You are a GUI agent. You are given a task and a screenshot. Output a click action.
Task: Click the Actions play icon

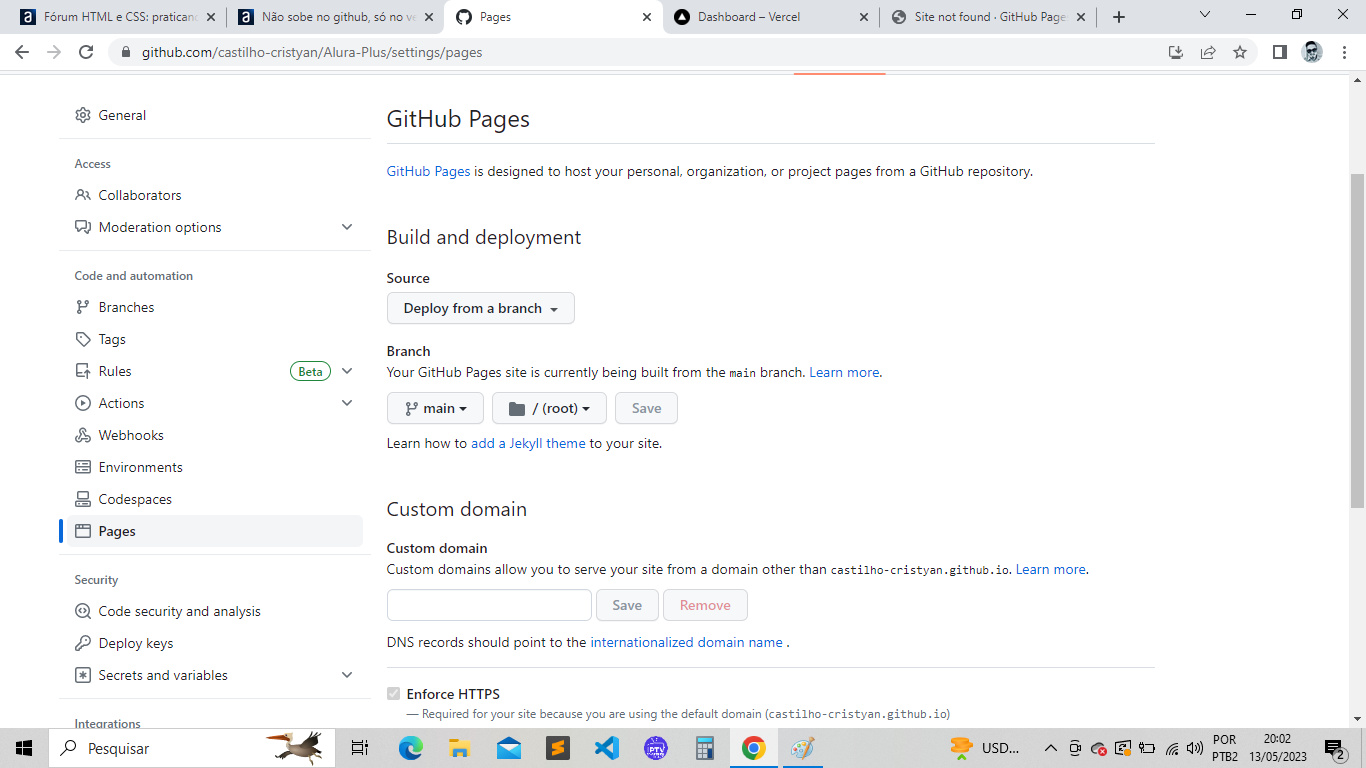point(83,403)
